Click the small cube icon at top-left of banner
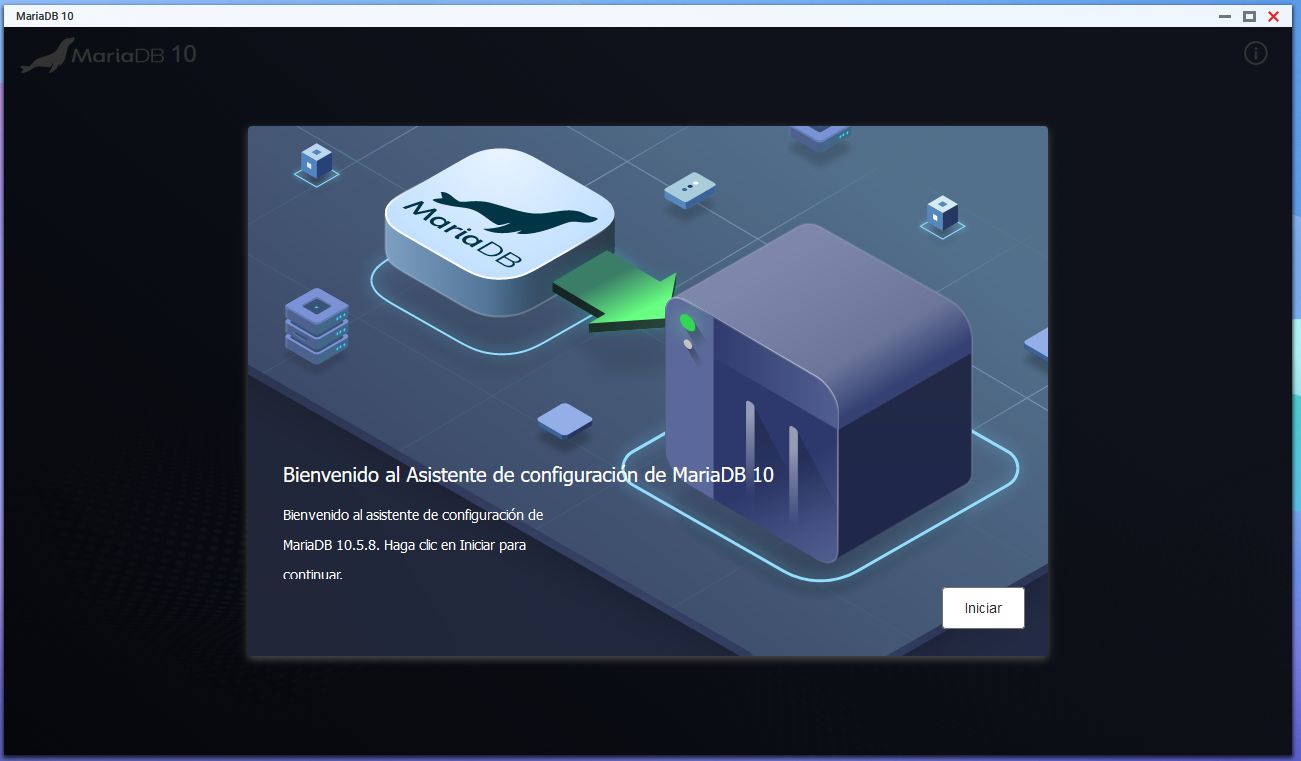This screenshot has width=1301, height=761. pyautogui.click(x=316, y=162)
